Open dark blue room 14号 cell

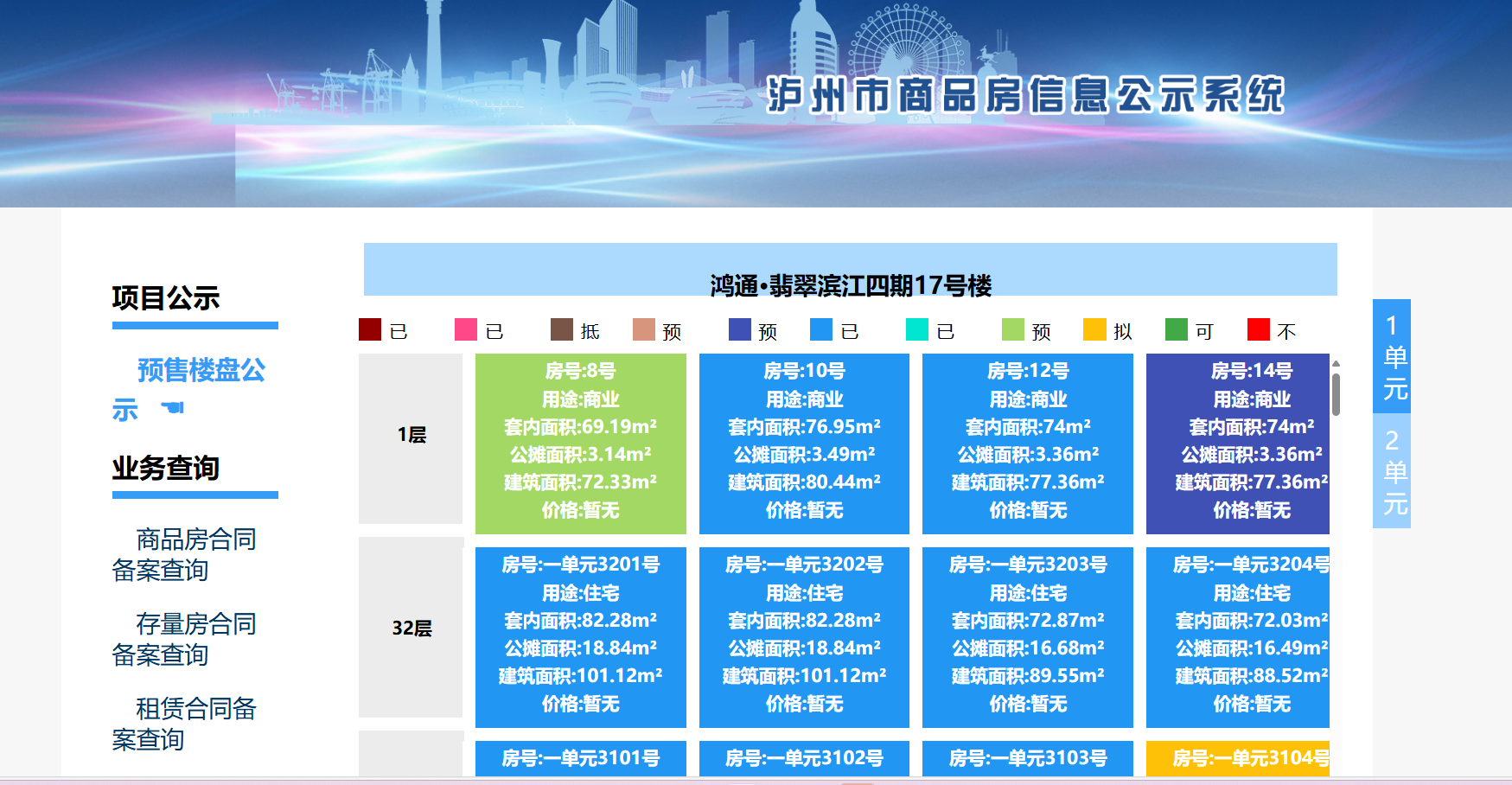pyautogui.click(x=1237, y=443)
